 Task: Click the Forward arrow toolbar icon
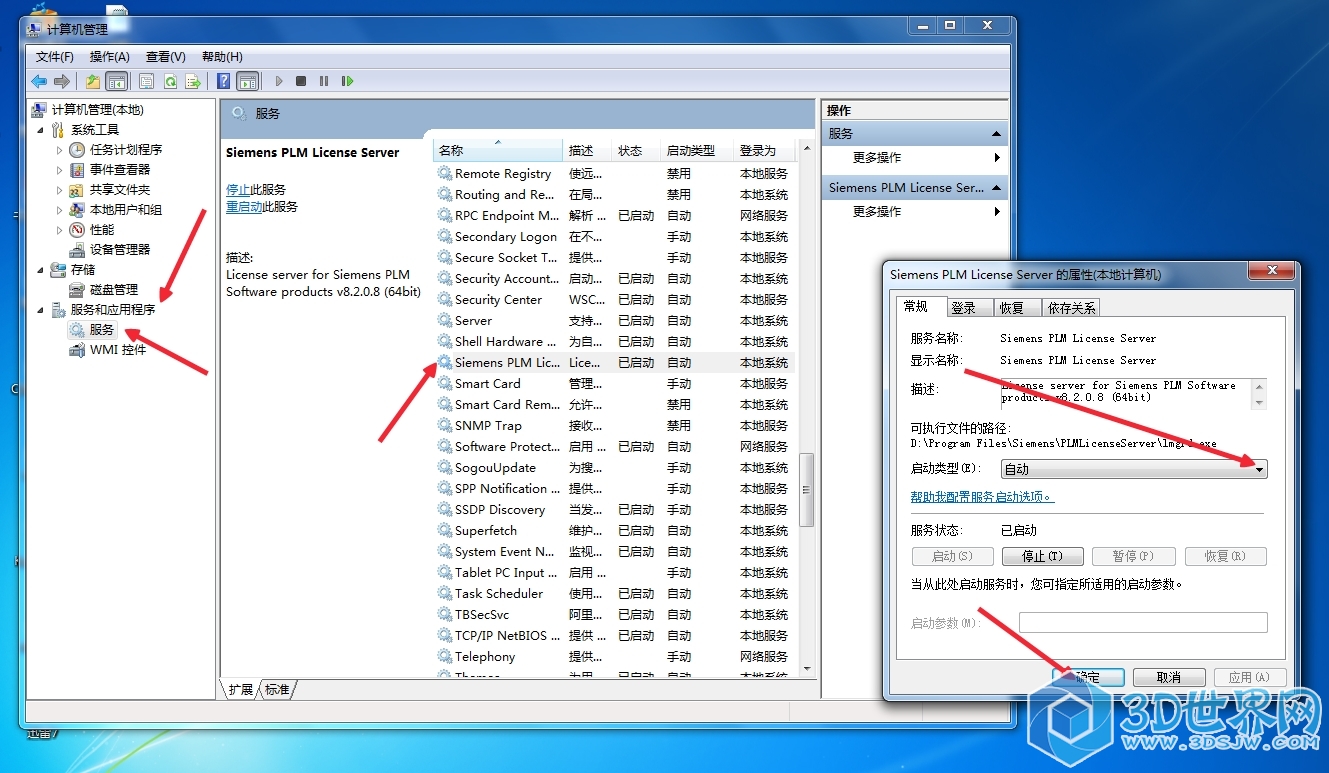(62, 81)
